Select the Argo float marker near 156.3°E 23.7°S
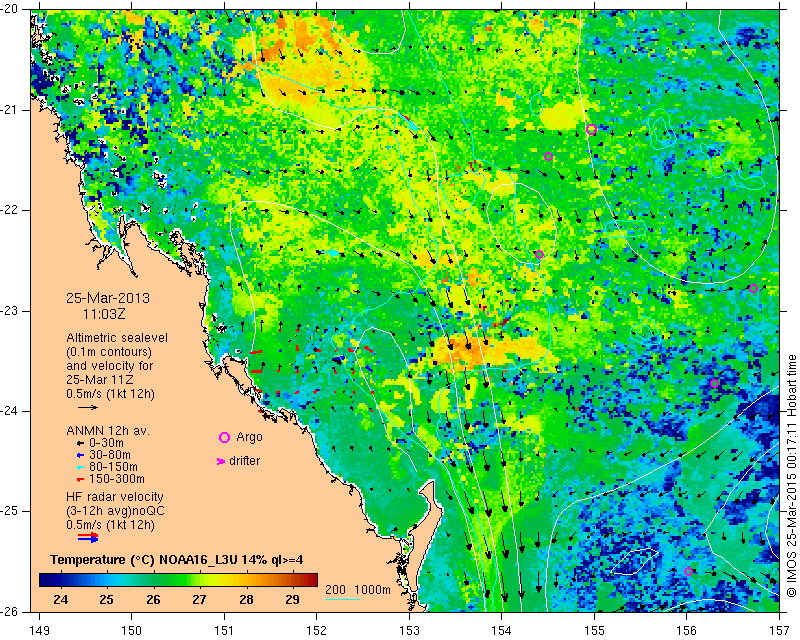This screenshot has height=640, width=800. (714, 383)
